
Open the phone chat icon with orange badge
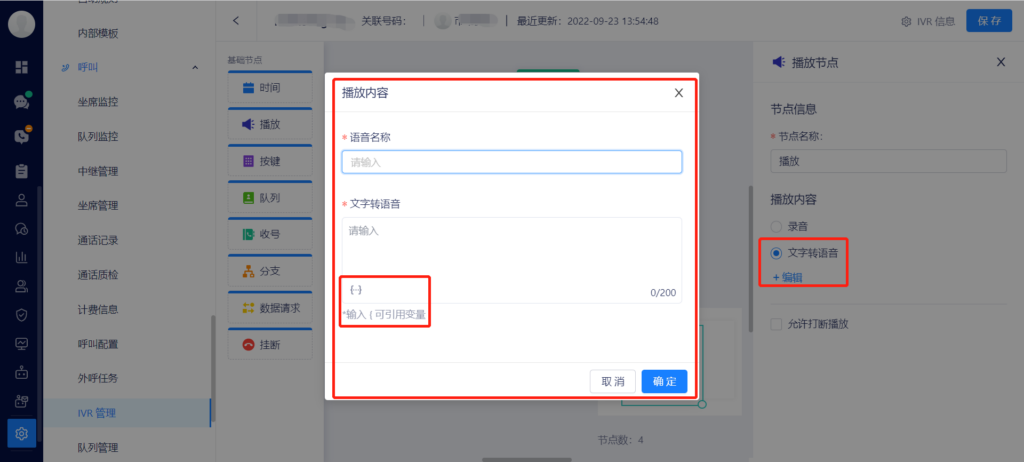click(22, 136)
